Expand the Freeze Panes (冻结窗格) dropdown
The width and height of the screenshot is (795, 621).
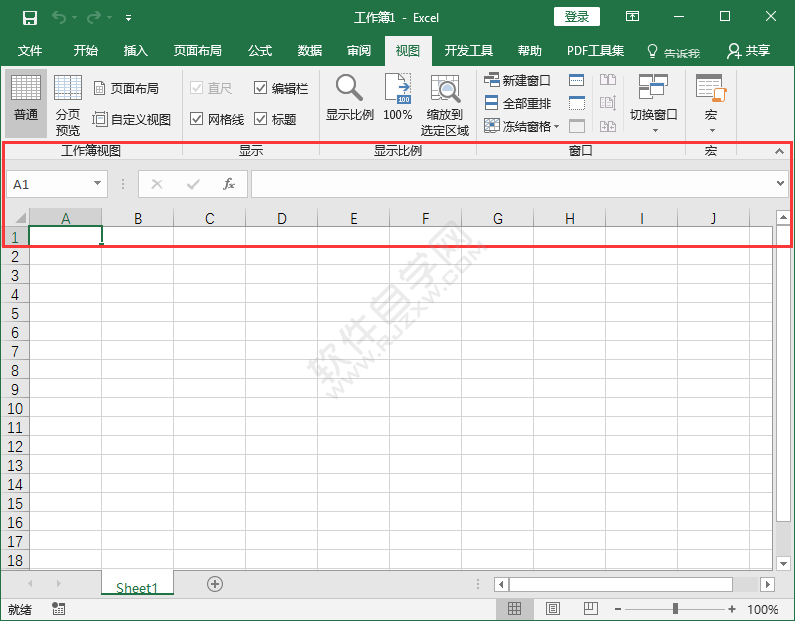pyautogui.click(x=557, y=127)
